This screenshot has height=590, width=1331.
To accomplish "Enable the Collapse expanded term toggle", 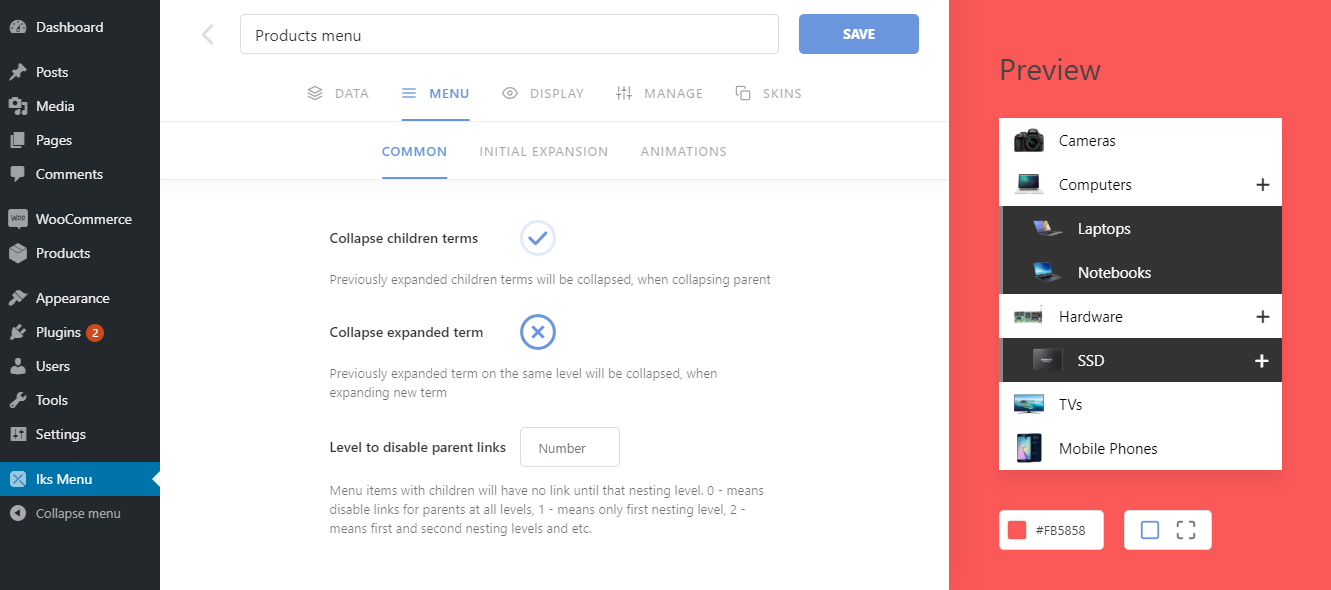I will pyautogui.click(x=538, y=332).
